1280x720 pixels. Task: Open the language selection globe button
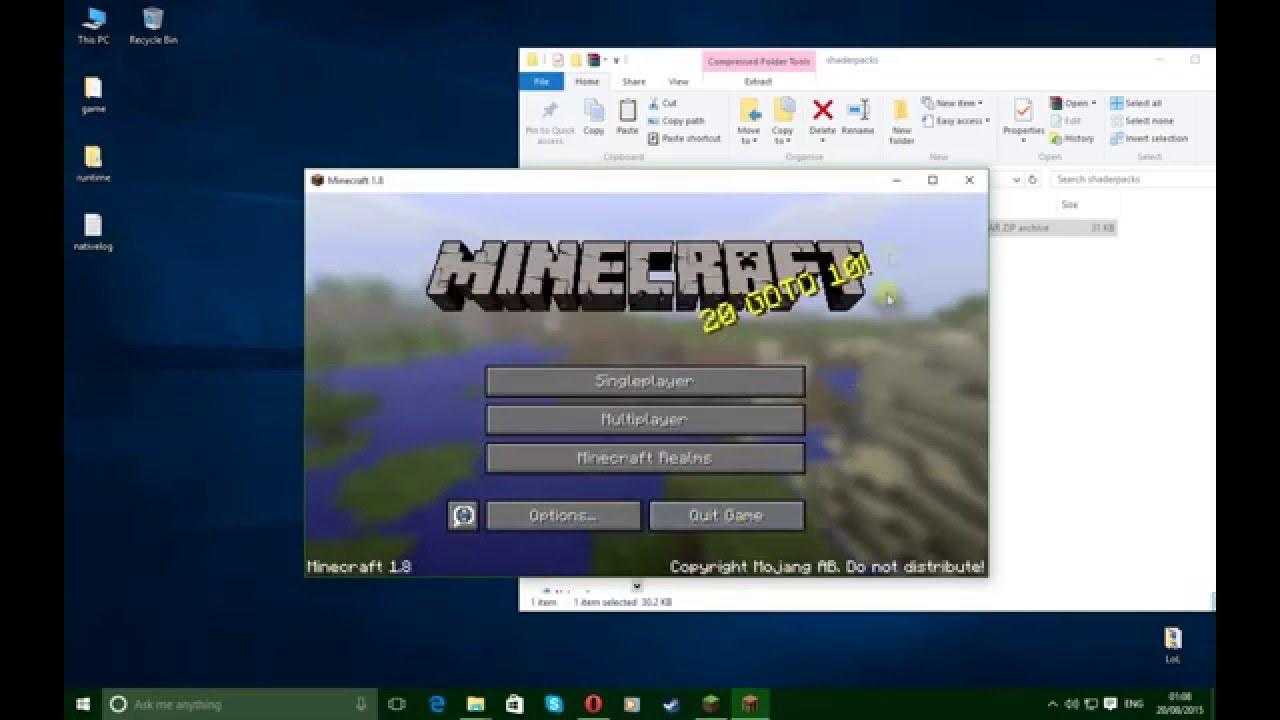pos(463,516)
